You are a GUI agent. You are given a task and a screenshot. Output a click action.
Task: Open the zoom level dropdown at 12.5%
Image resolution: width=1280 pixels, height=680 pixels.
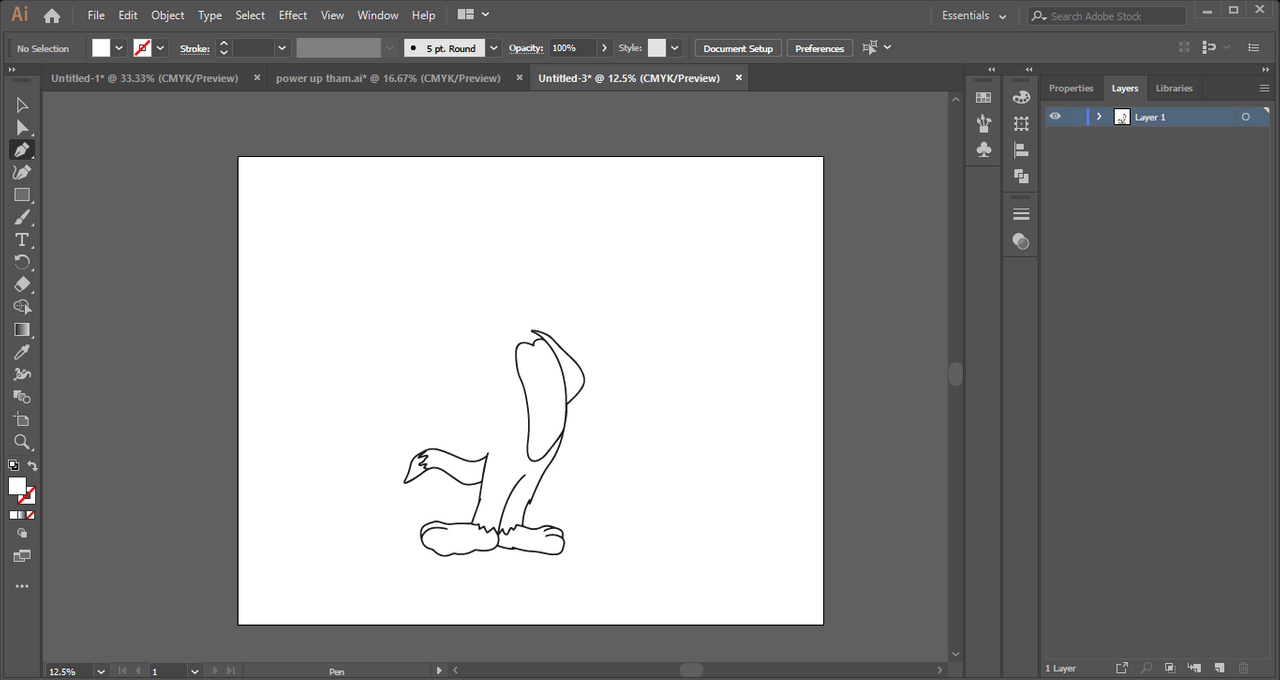coord(100,671)
